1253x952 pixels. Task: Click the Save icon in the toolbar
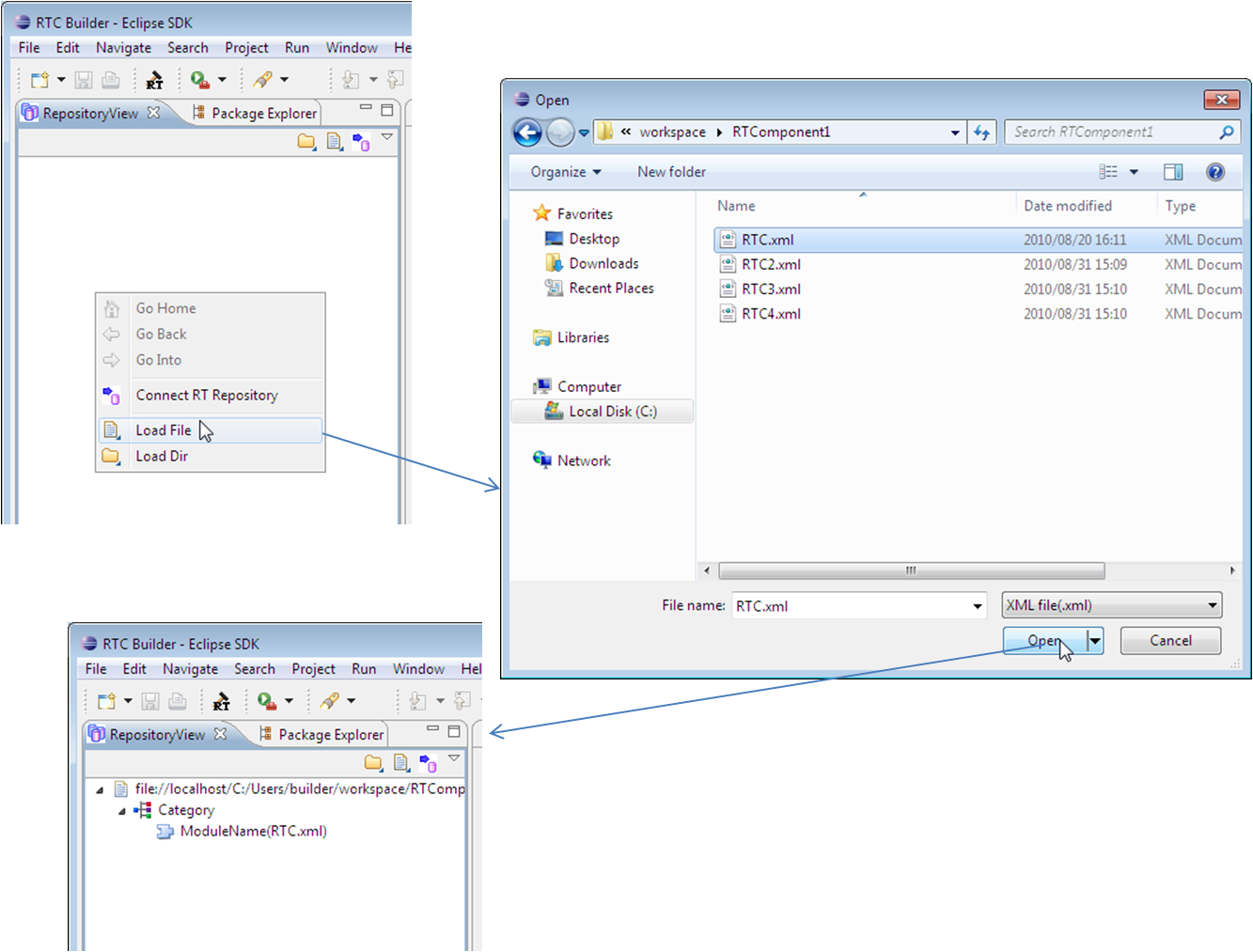click(83, 79)
